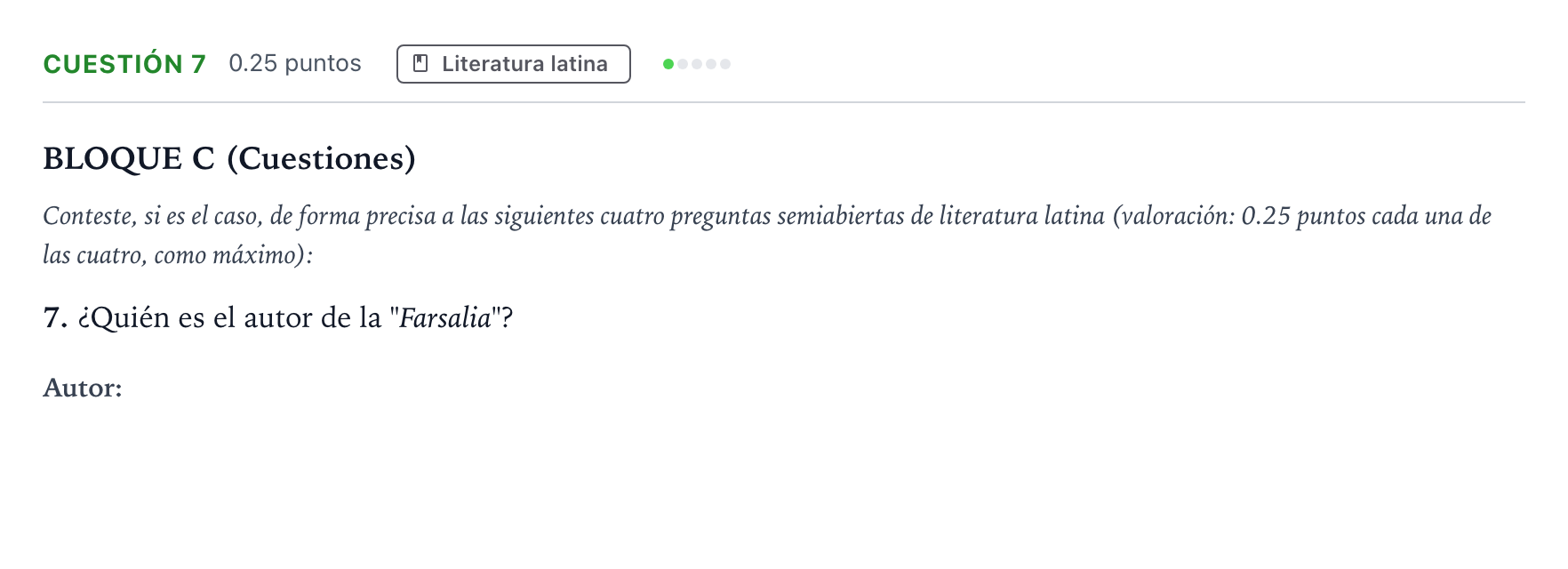Select the second grey difficulty dot

683,64
